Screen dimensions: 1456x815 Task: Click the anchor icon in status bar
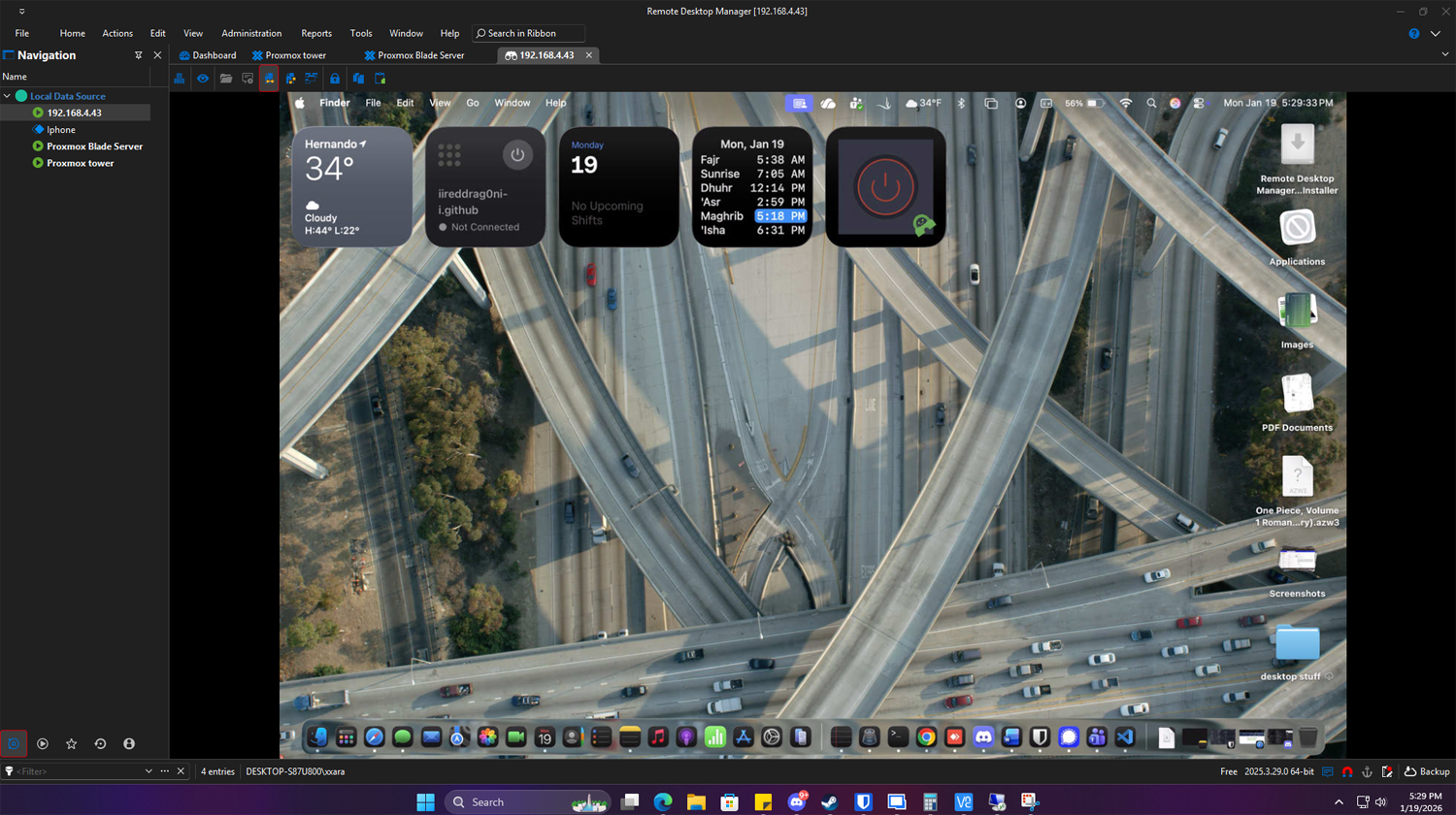pos(1367,772)
